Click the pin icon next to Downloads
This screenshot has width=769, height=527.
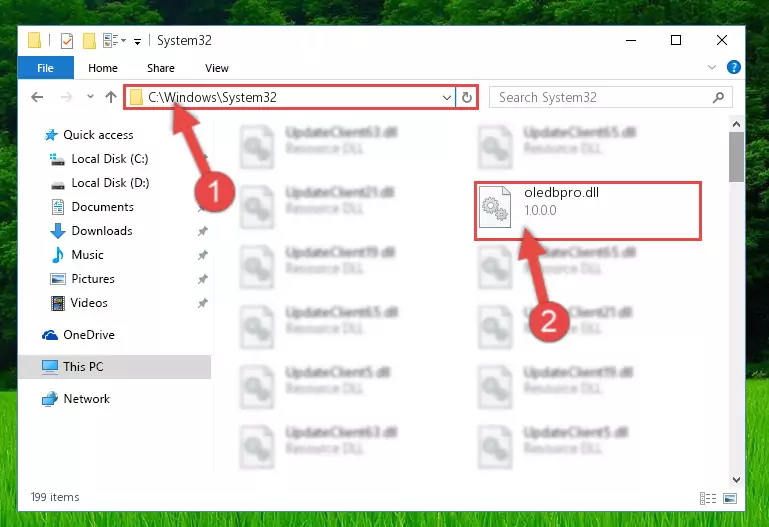(x=203, y=231)
